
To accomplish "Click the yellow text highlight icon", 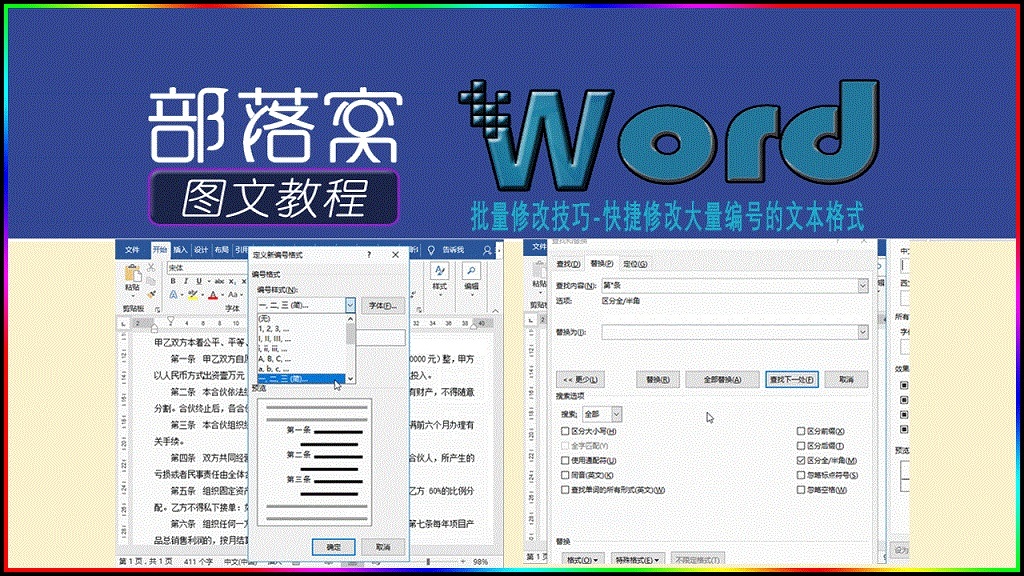I will pyautogui.click(x=193, y=295).
